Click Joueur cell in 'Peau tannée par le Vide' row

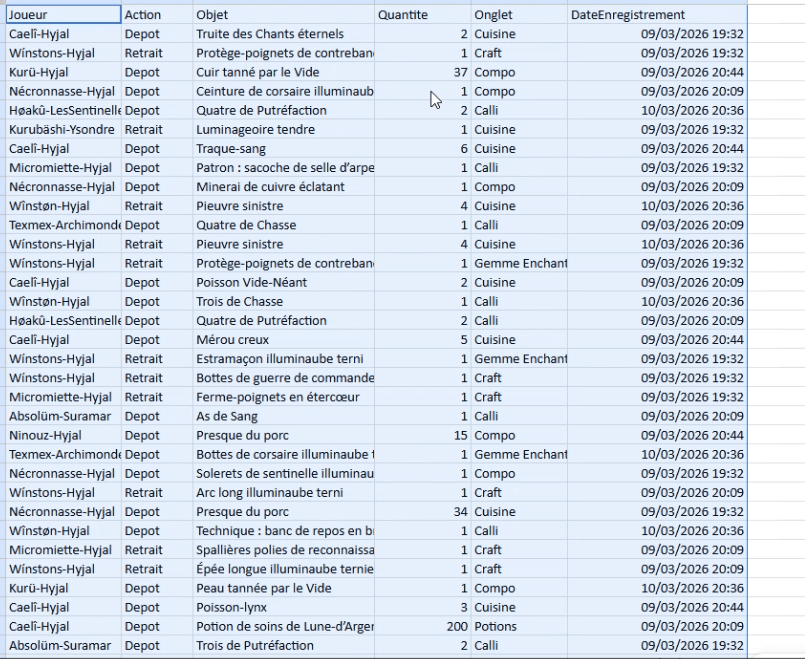64,588
